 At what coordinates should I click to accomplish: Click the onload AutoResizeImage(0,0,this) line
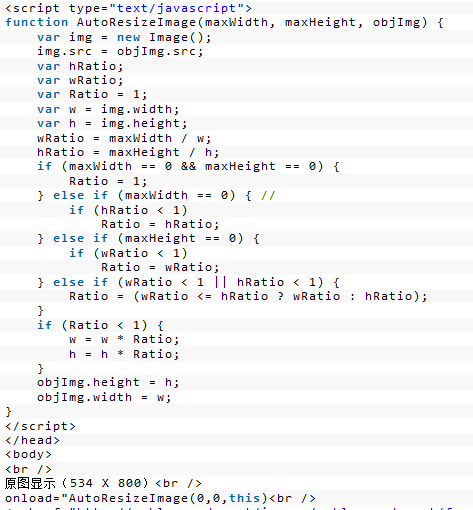click(x=160, y=498)
